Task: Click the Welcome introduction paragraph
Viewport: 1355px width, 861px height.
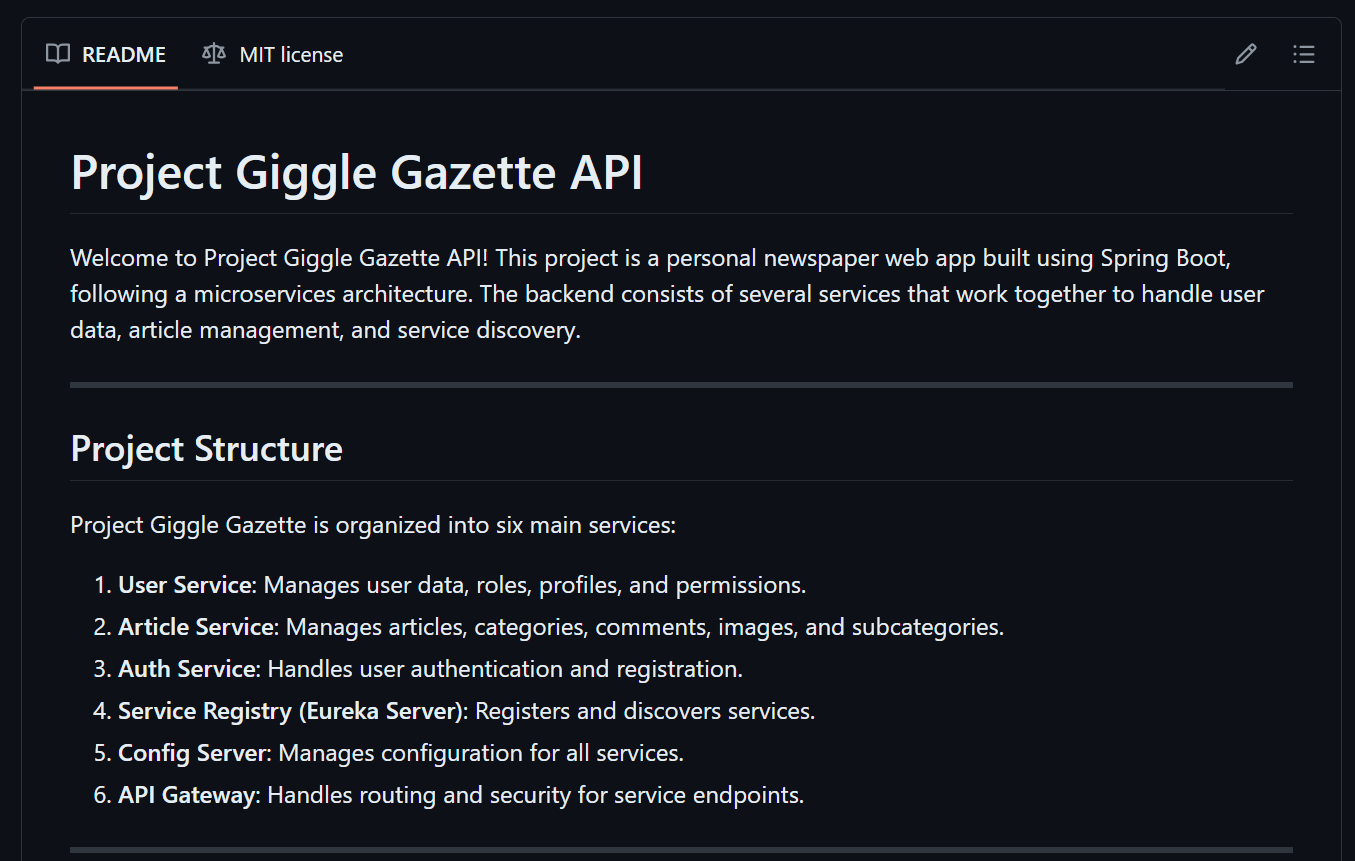Action: tap(667, 294)
